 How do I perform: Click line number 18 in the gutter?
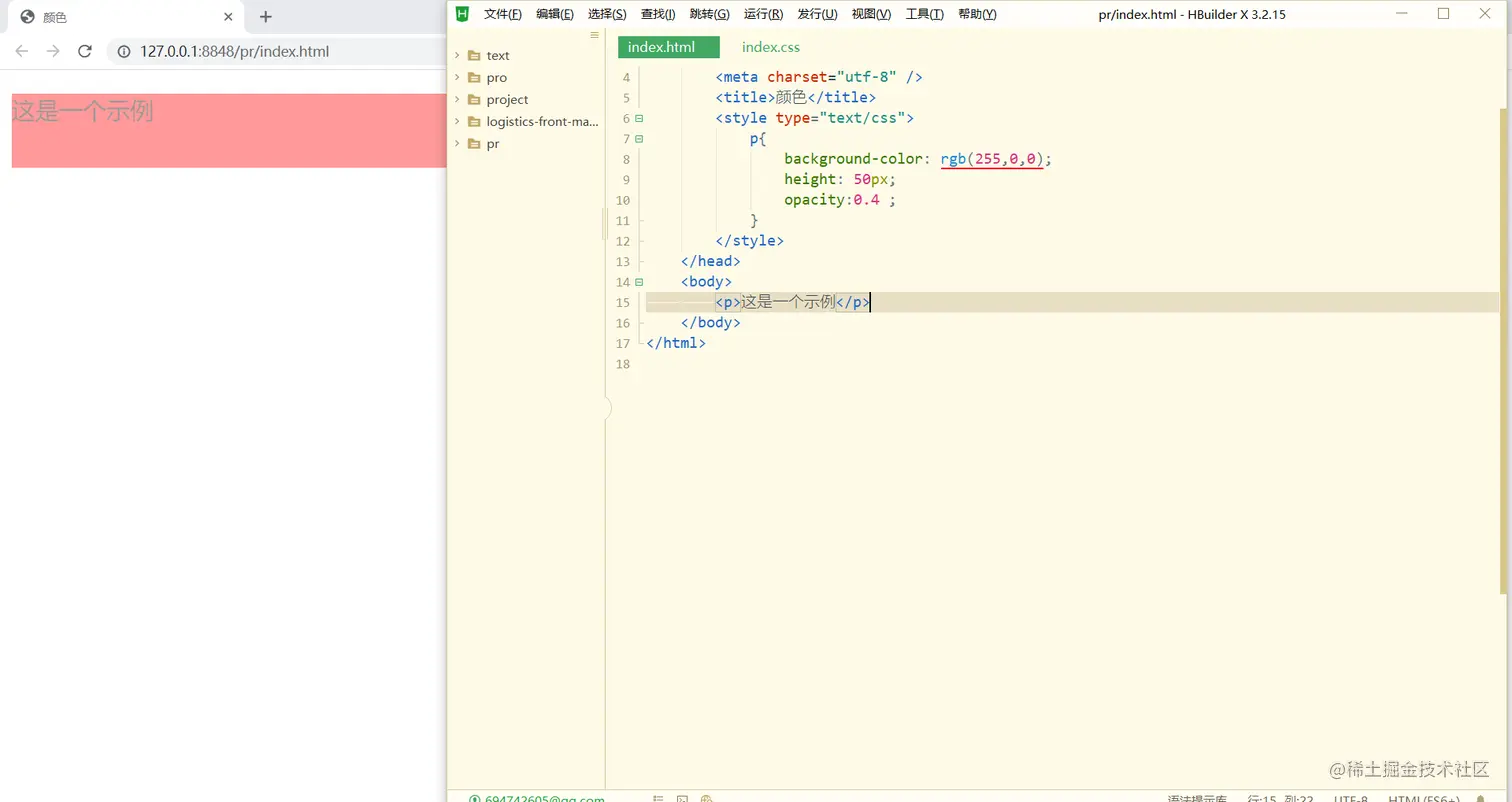624,364
